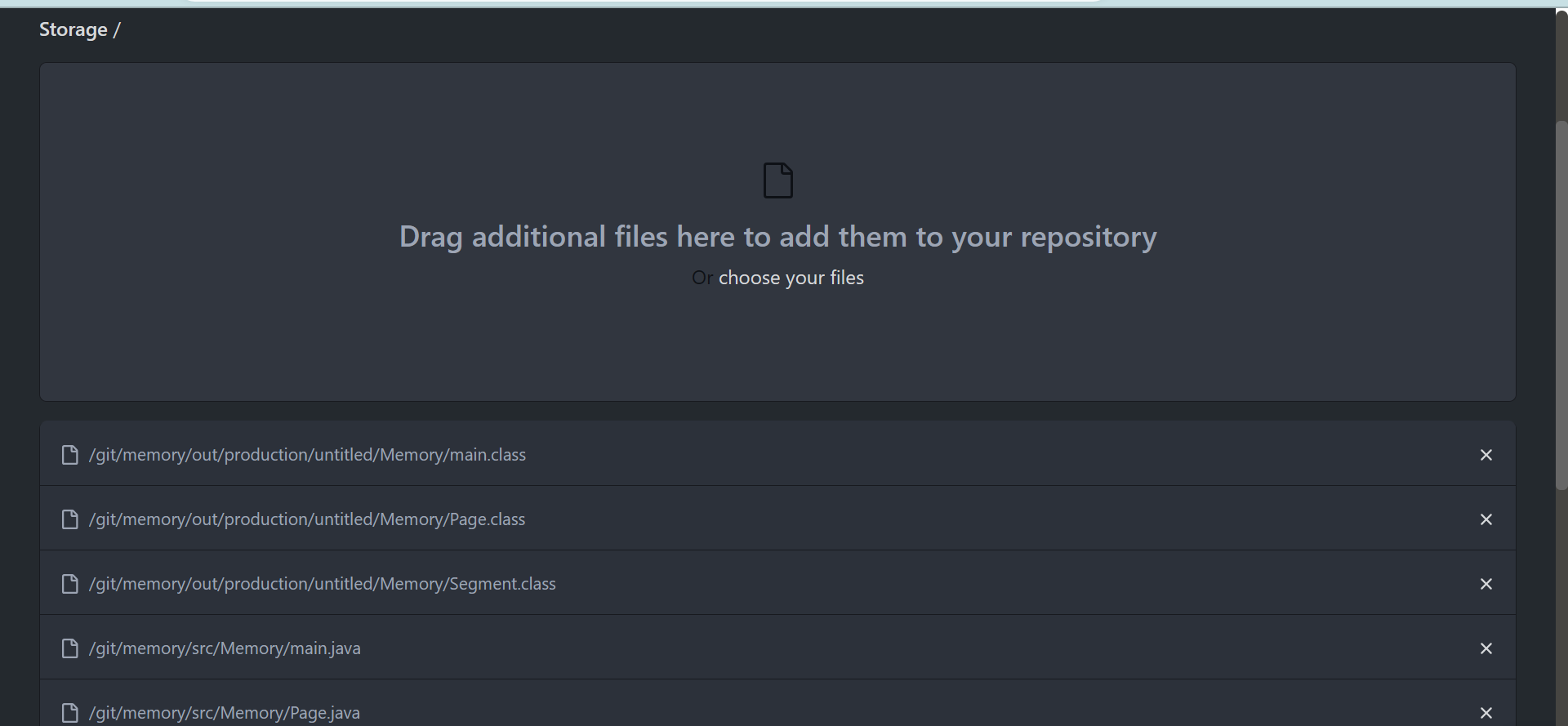This screenshot has width=1568, height=726.
Task: Click the file icon beside main.class
Action: click(x=70, y=455)
